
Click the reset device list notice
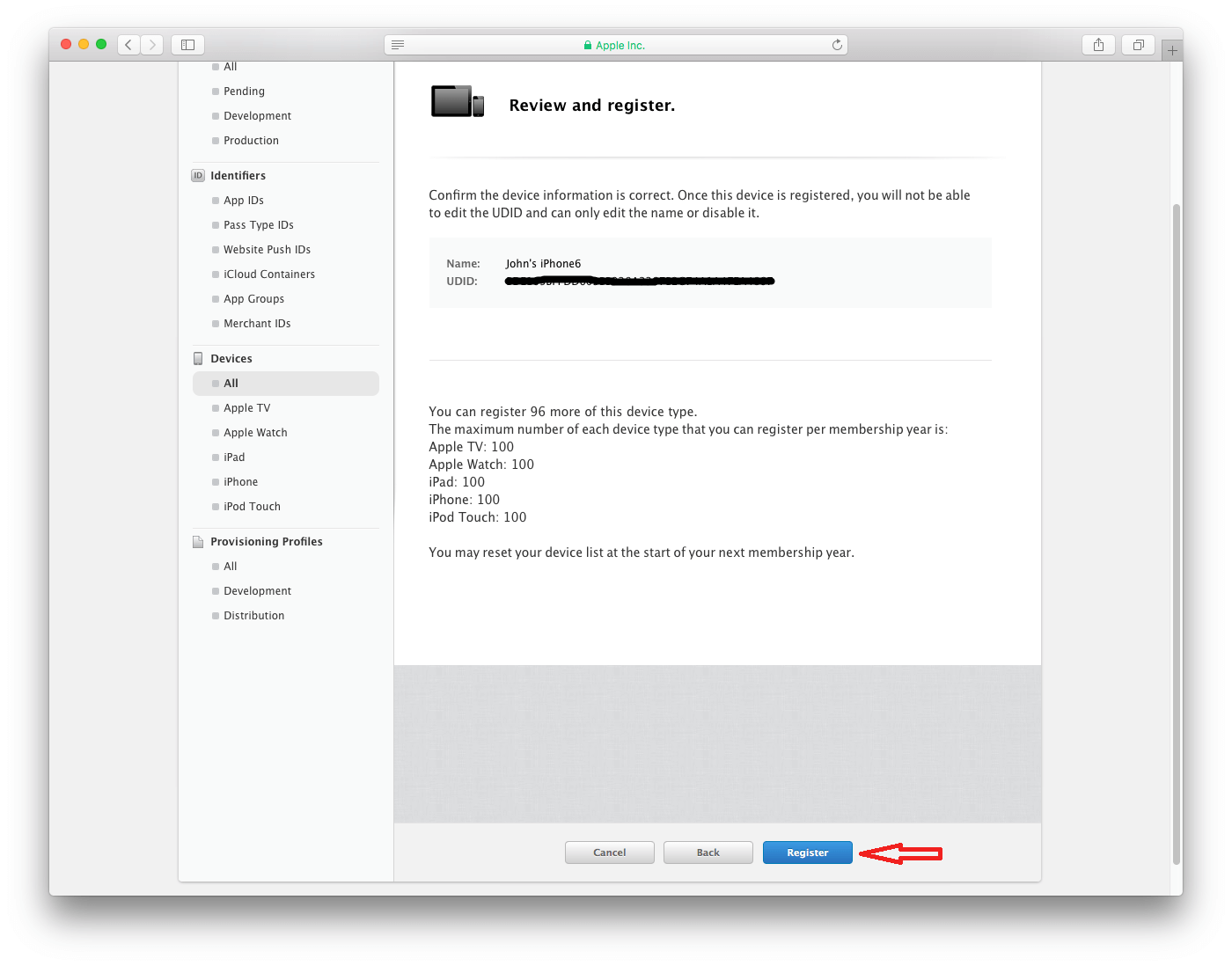pos(642,553)
